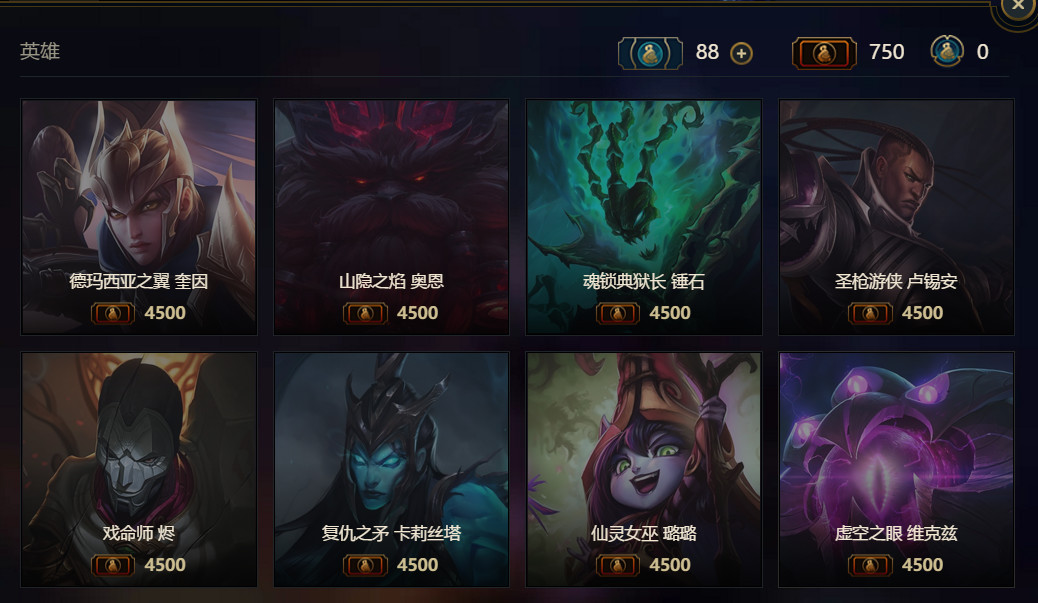Choose the 戏命师 烬 champion card
Screen dimensions: 1038x603
click(139, 469)
